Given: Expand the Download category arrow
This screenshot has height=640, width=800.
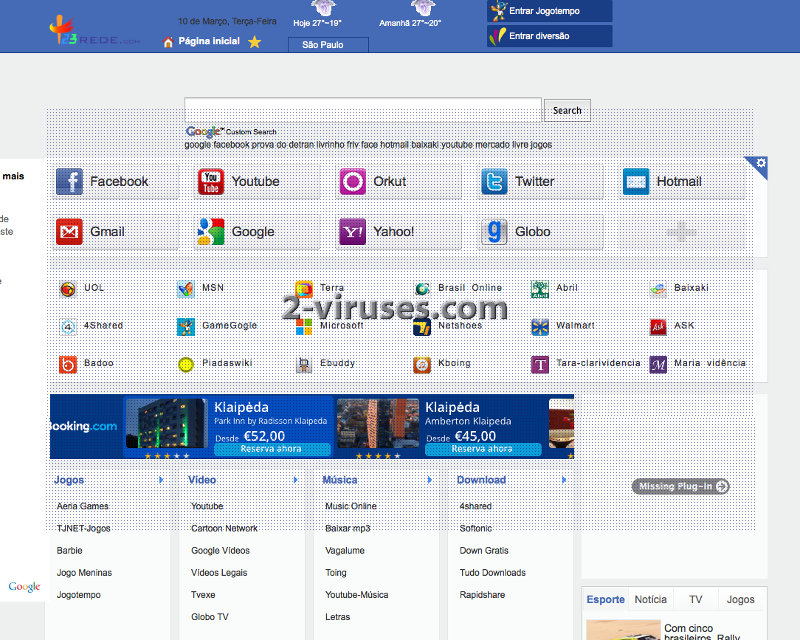Looking at the screenshot, I should 564,480.
